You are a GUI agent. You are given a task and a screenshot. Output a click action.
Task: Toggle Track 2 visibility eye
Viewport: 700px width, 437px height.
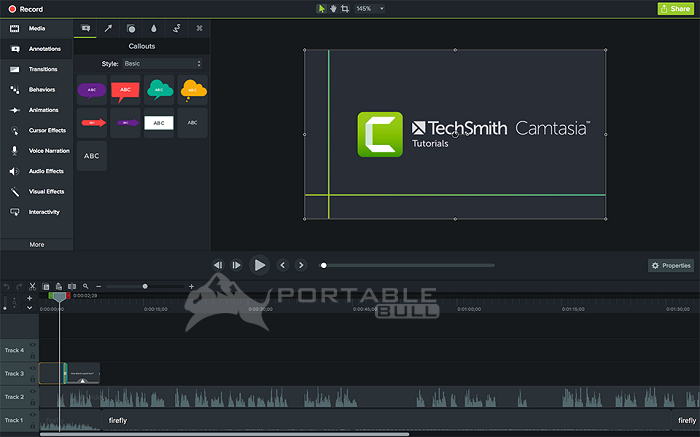coord(33,391)
